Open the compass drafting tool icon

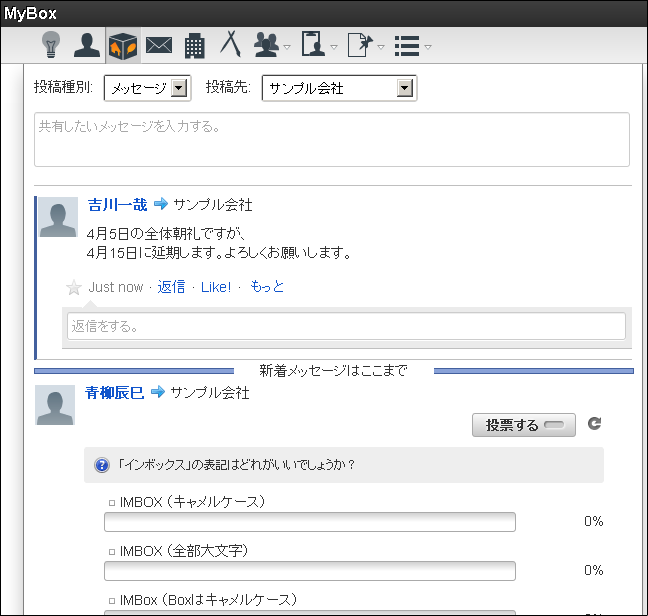pyautogui.click(x=230, y=44)
